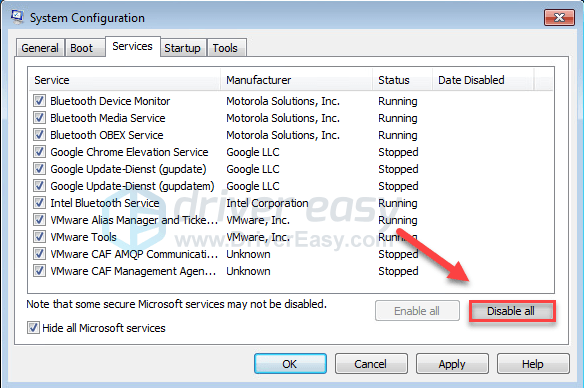The width and height of the screenshot is (584, 388).
Task: Select the Bluetooth Device Monitor row name
Action: [x=110, y=101]
